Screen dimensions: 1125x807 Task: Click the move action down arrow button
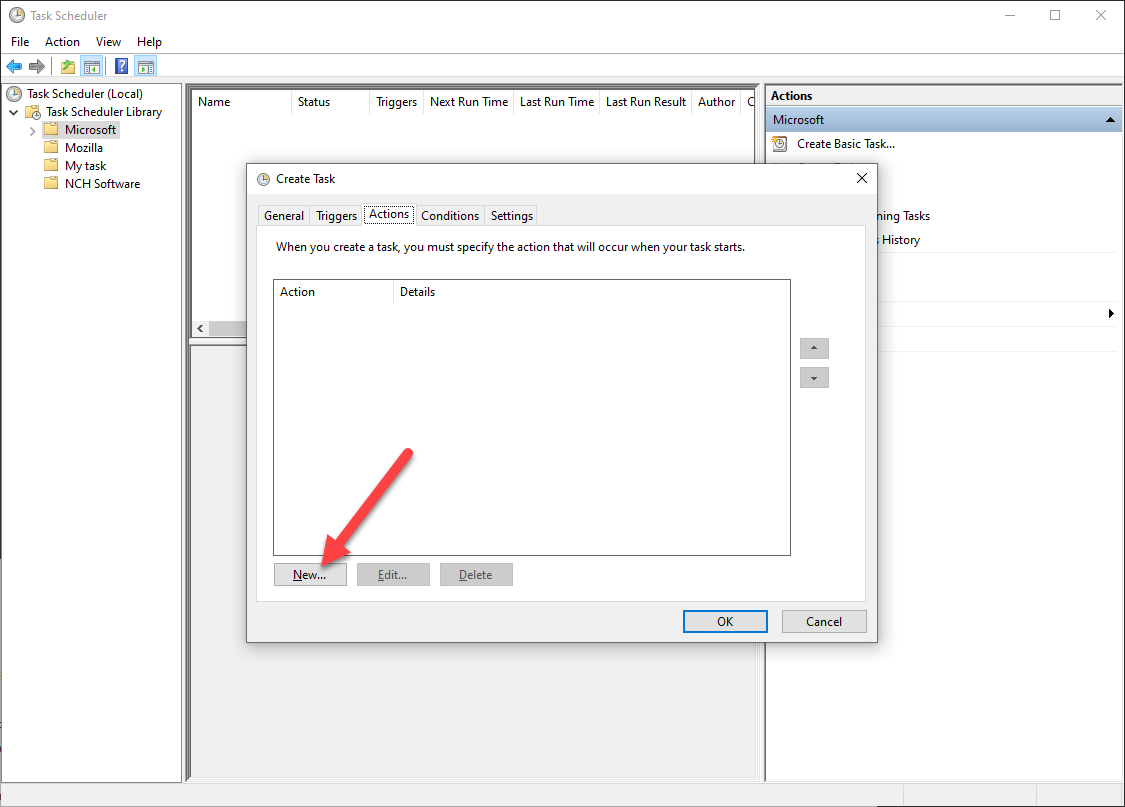[x=814, y=378]
